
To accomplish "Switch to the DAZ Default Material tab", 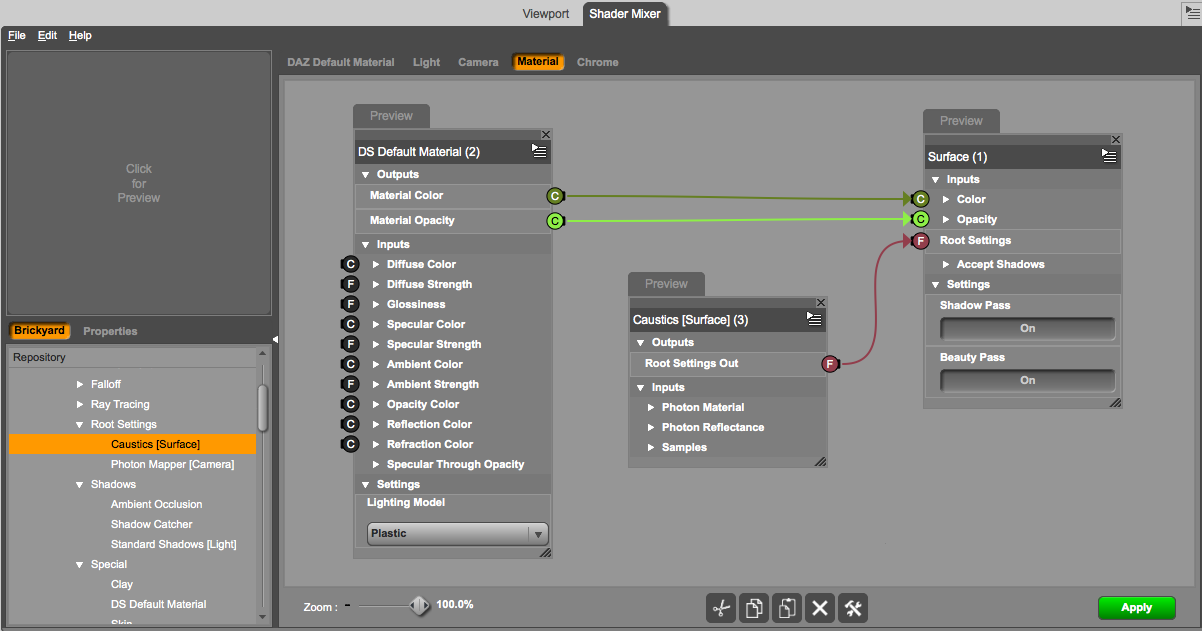I will pos(341,62).
